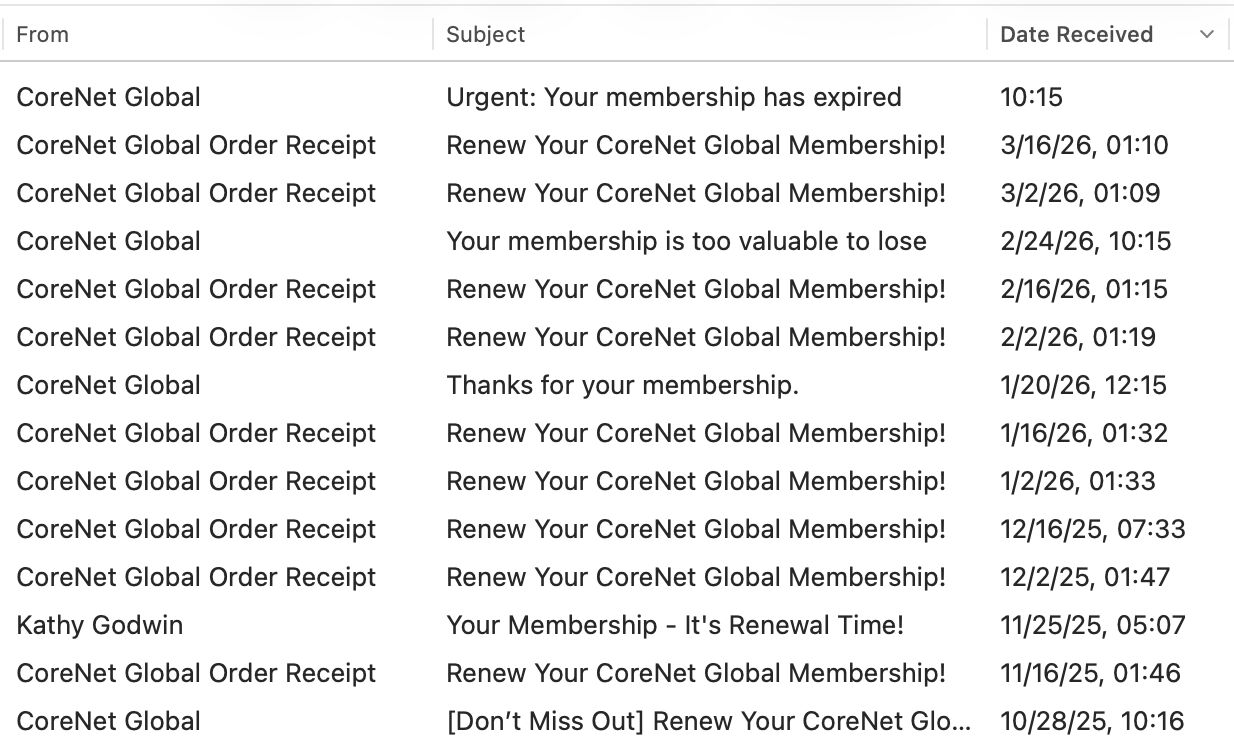The height and width of the screenshot is (752, 1234).
Task: Open the 'Thanks for your membership.' email
Action: pos(622,385)
